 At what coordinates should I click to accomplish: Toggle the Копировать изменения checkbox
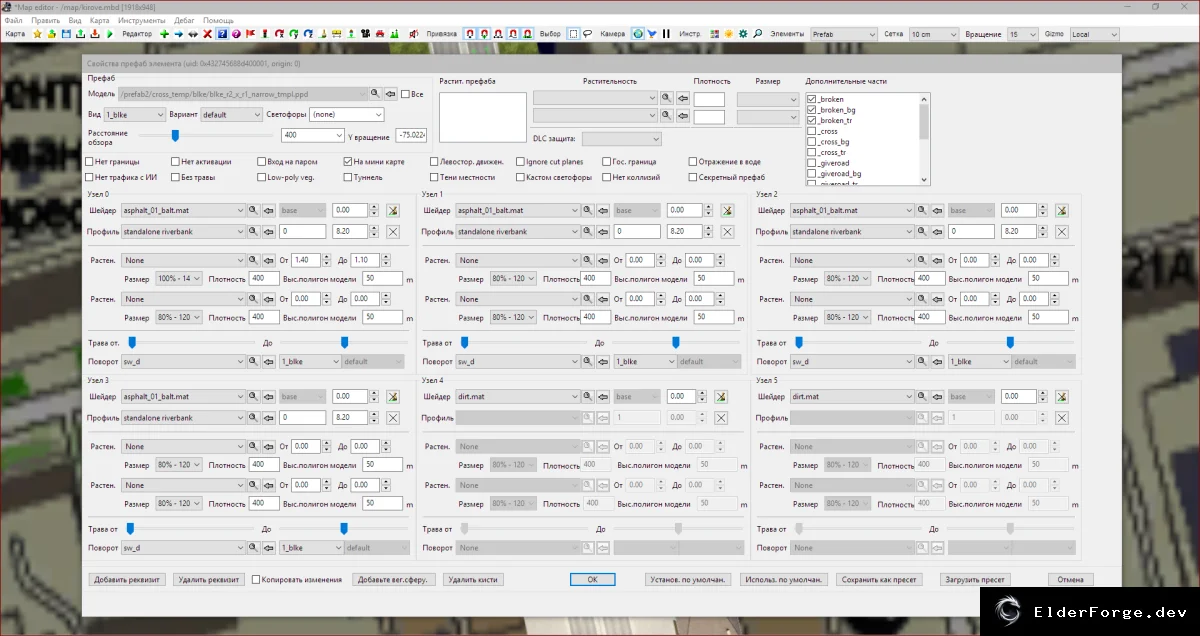(256, 579)
